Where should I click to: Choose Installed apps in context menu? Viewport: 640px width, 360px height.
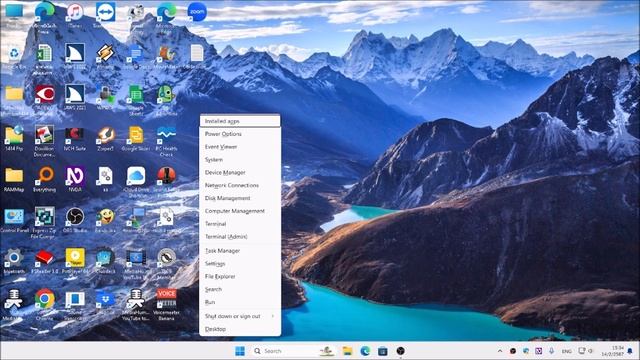(240, 121)
